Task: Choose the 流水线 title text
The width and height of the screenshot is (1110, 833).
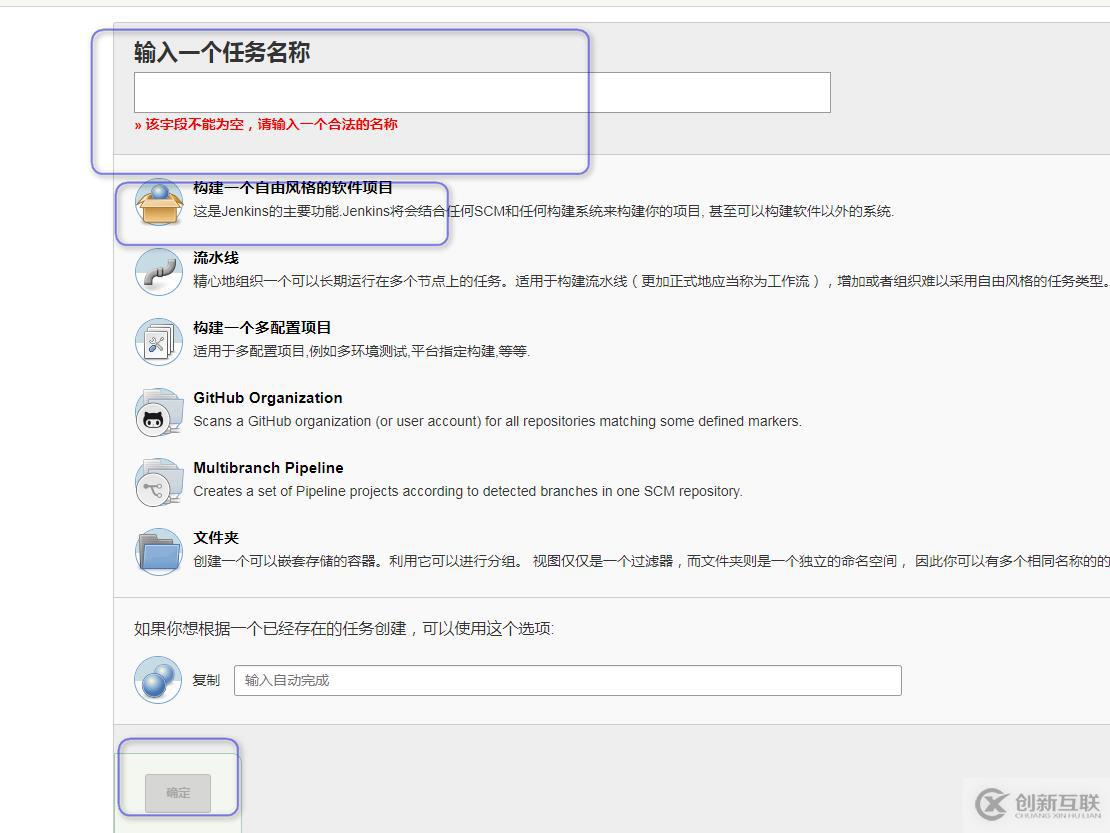Action: click(216, 258)
